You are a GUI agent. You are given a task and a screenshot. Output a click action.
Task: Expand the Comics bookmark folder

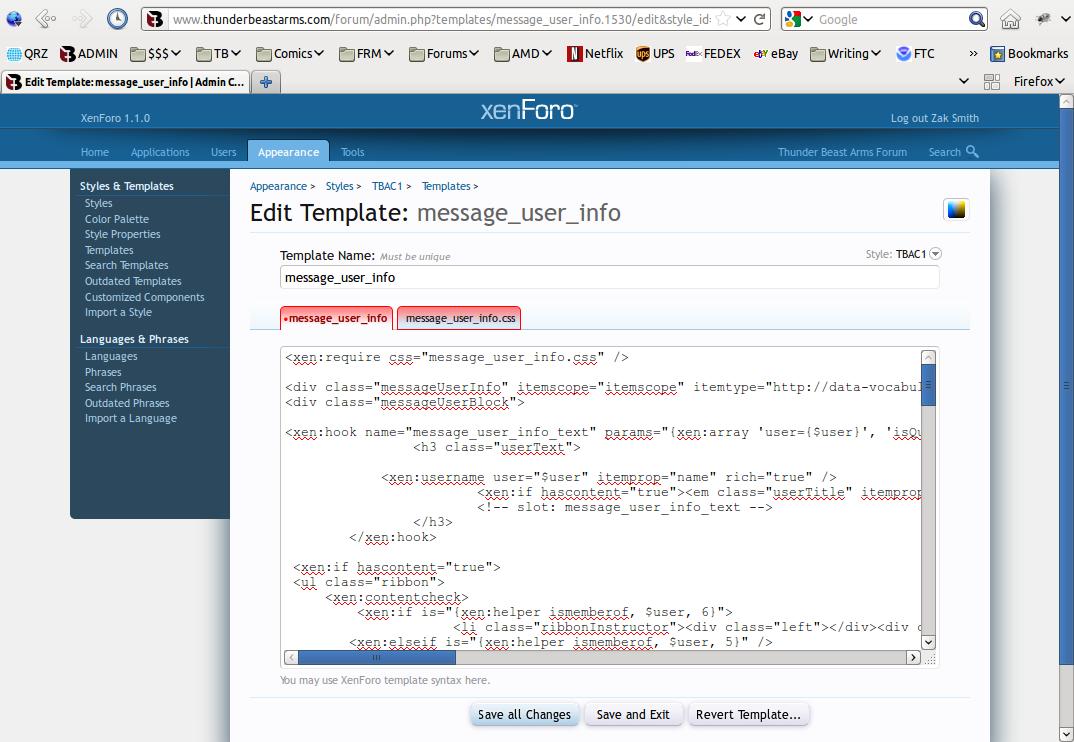[291, 54]
